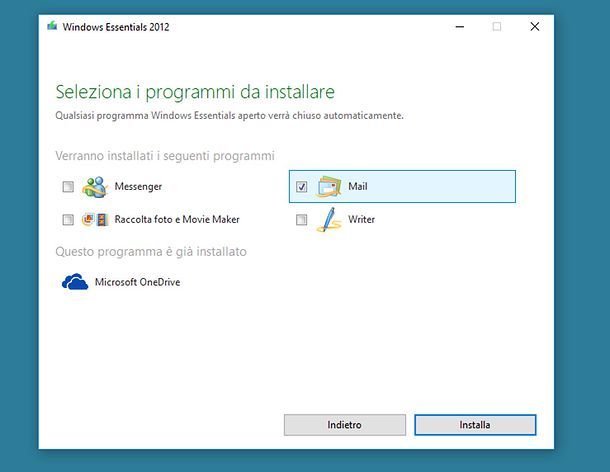Click the Writer label text
Viewport: 610px width, 472px height.
(x=361, y=219)
